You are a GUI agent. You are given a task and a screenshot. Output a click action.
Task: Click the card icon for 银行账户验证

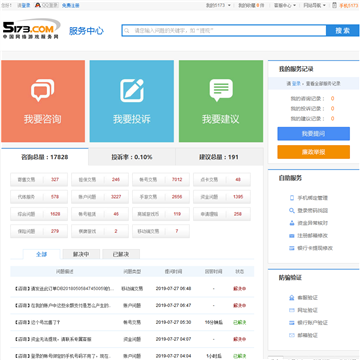click(x=292, y=323)
